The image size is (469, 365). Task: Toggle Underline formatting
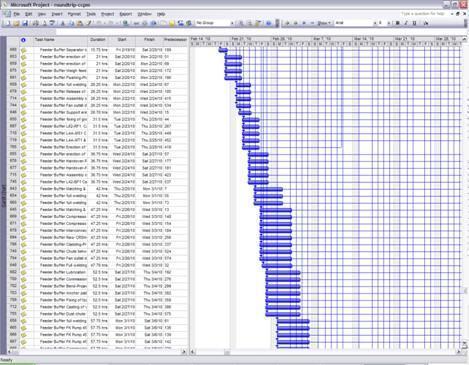(414, 23)
